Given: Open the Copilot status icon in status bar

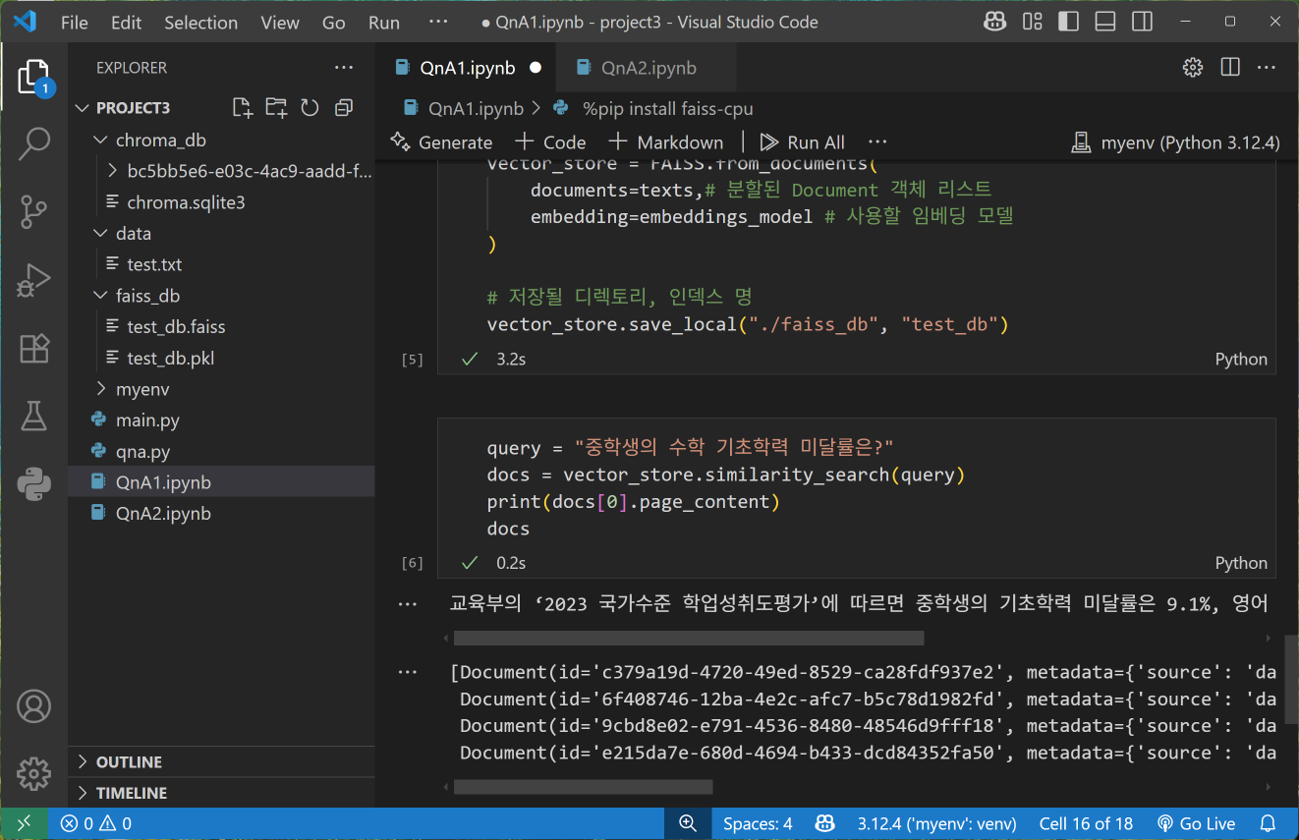Looking at the screenshot, I should point(825,824).
